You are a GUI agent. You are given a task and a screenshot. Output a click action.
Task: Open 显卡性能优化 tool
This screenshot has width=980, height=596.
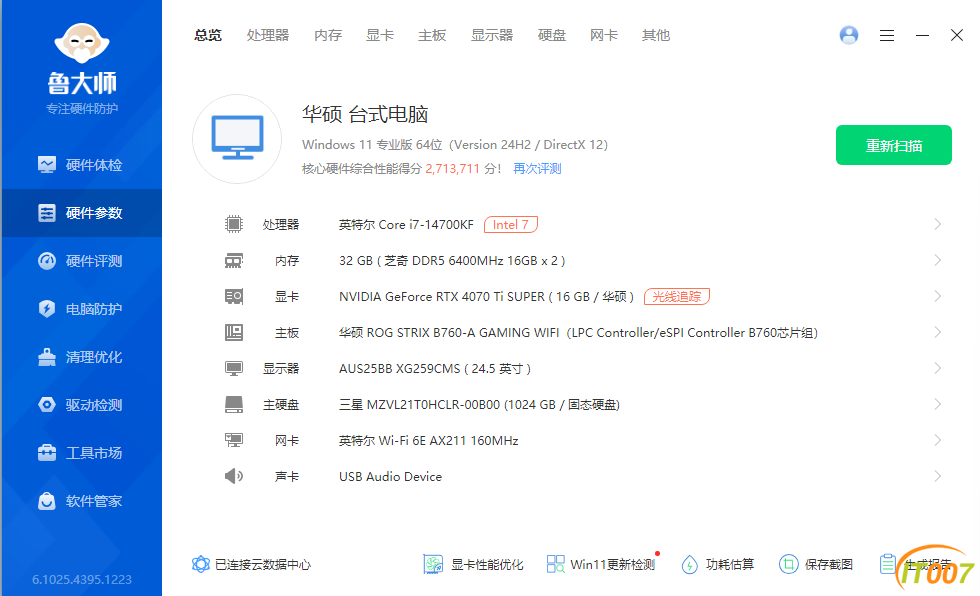tap(473, 564)
